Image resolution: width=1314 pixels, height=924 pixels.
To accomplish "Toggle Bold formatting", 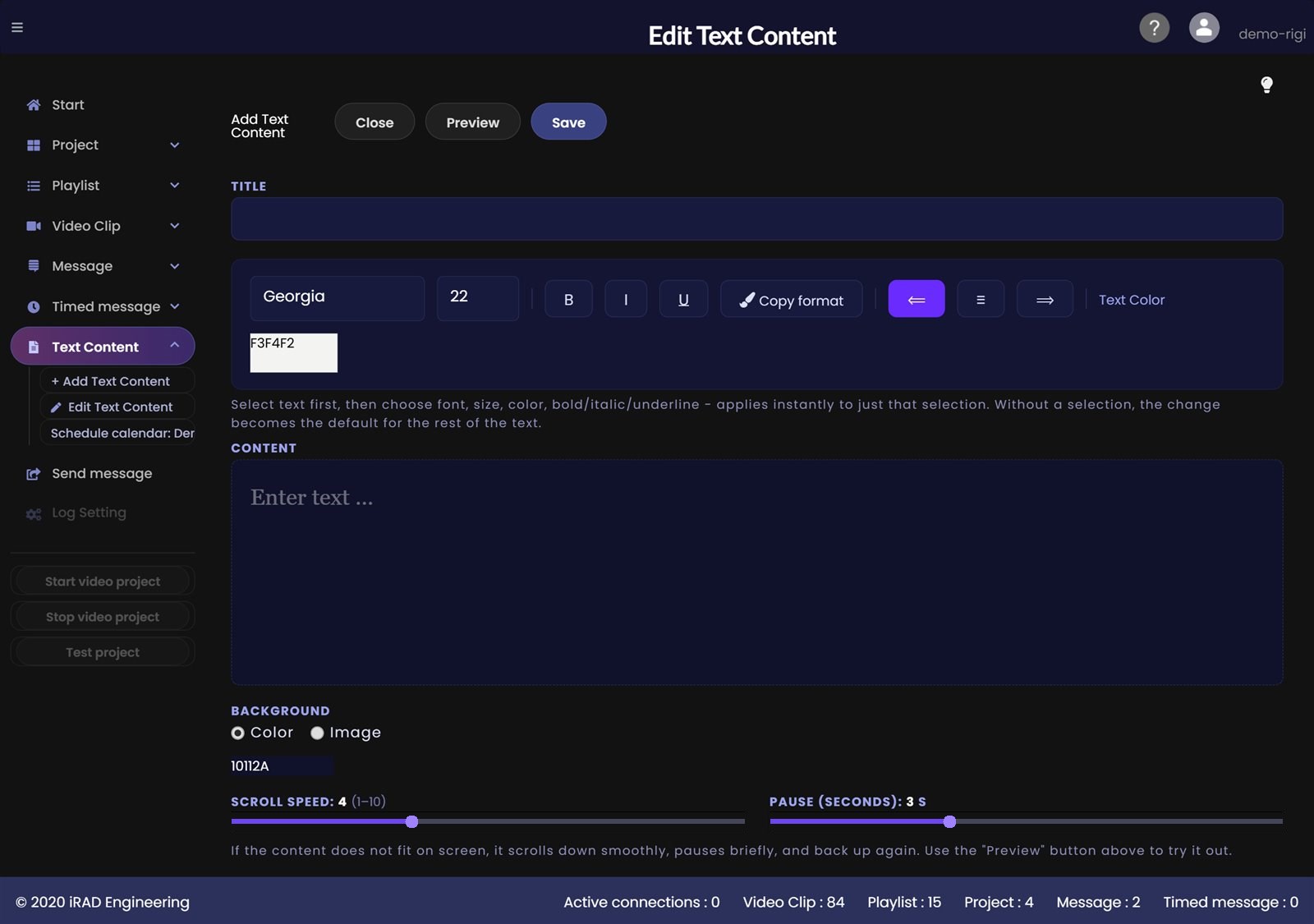I will (568, 300).
